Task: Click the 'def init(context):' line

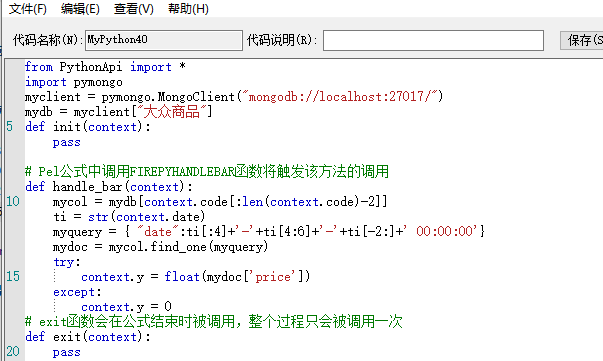Action: tap(88, 126)
